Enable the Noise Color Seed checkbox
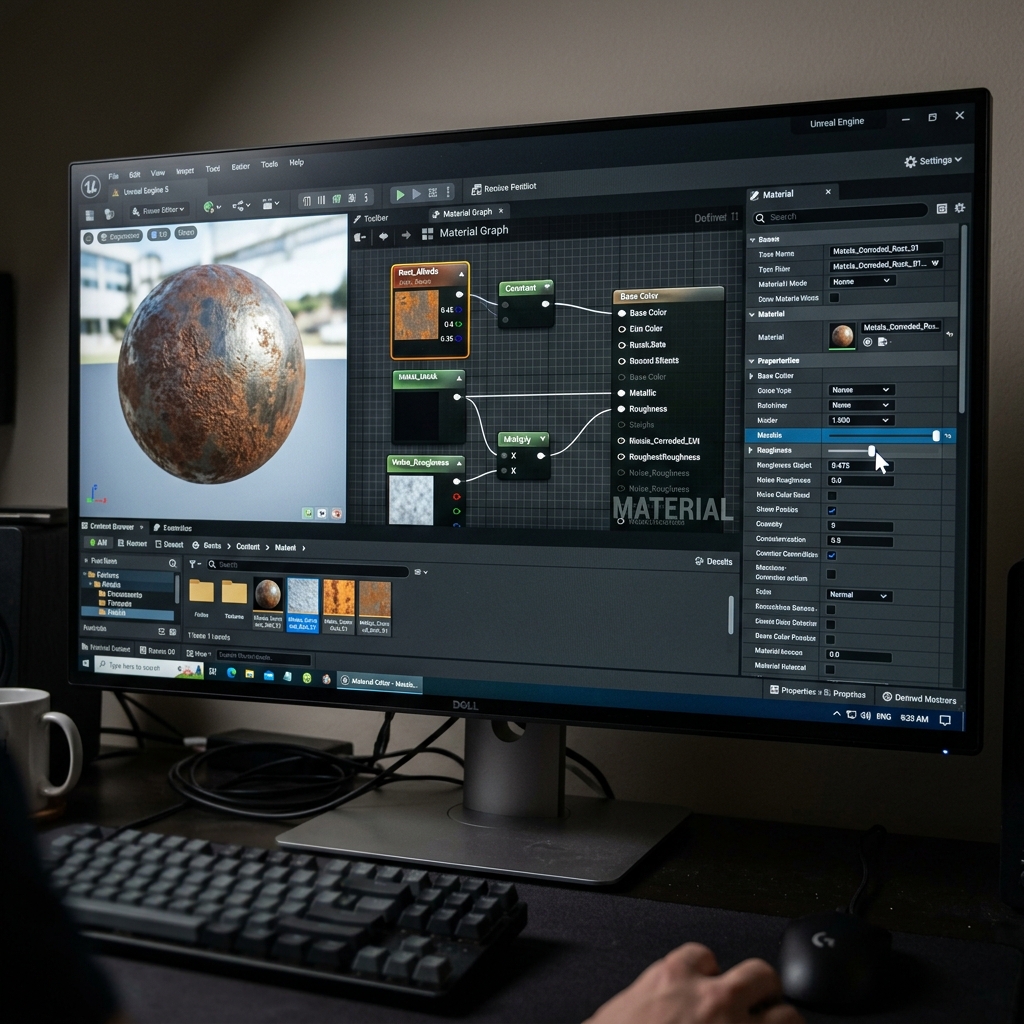Viewport: 1024px width, 1024px height. tap(832, 496)
